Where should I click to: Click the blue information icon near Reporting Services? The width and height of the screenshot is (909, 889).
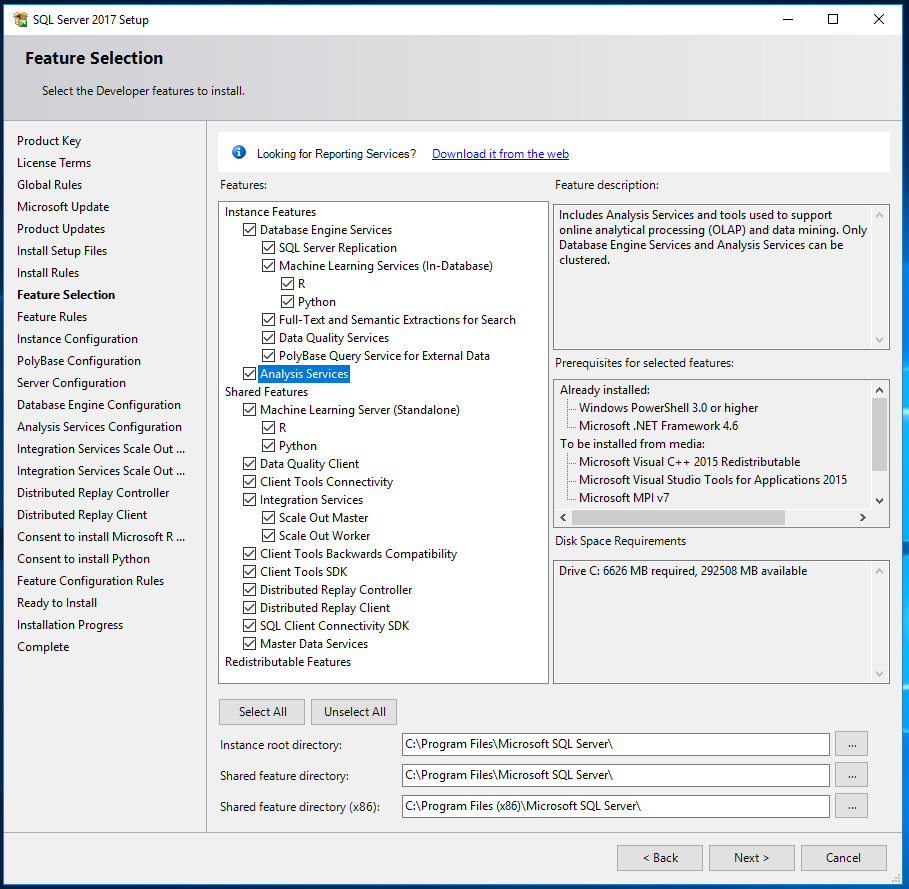click(239, 153)
